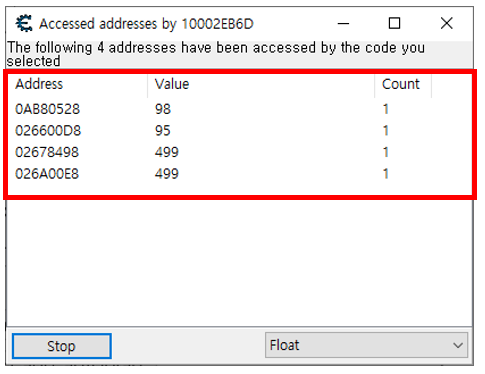The height and width of the screenshot is (374, 485).
Task: Click count 1 for address 0AB80528
Action: coord(386,109)
